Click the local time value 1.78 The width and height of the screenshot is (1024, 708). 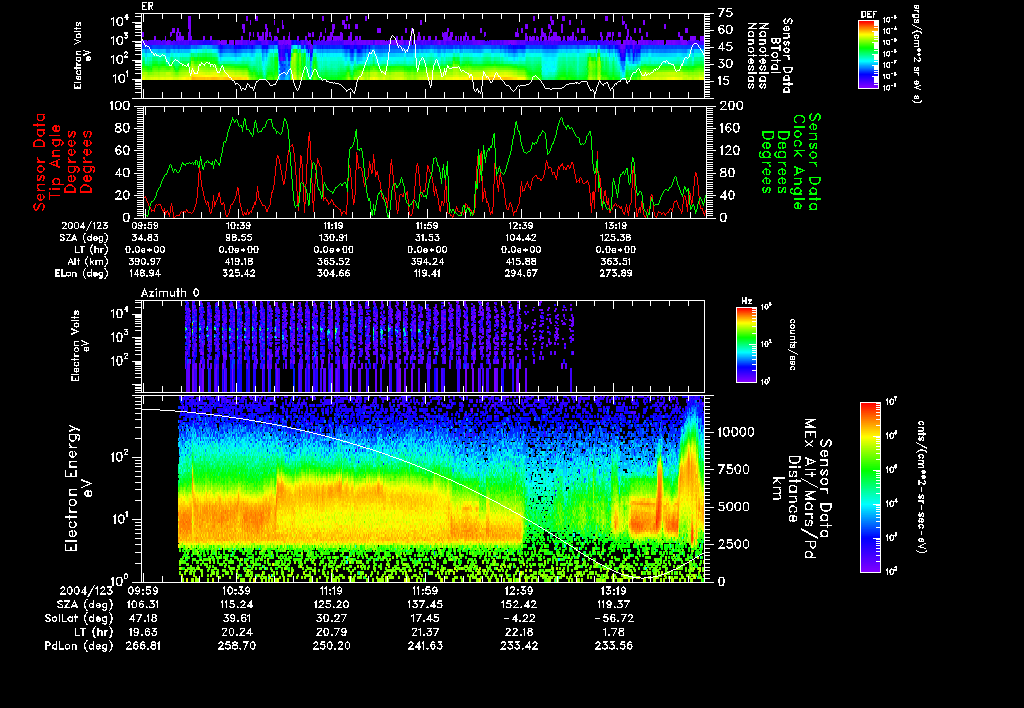point(614,632)
